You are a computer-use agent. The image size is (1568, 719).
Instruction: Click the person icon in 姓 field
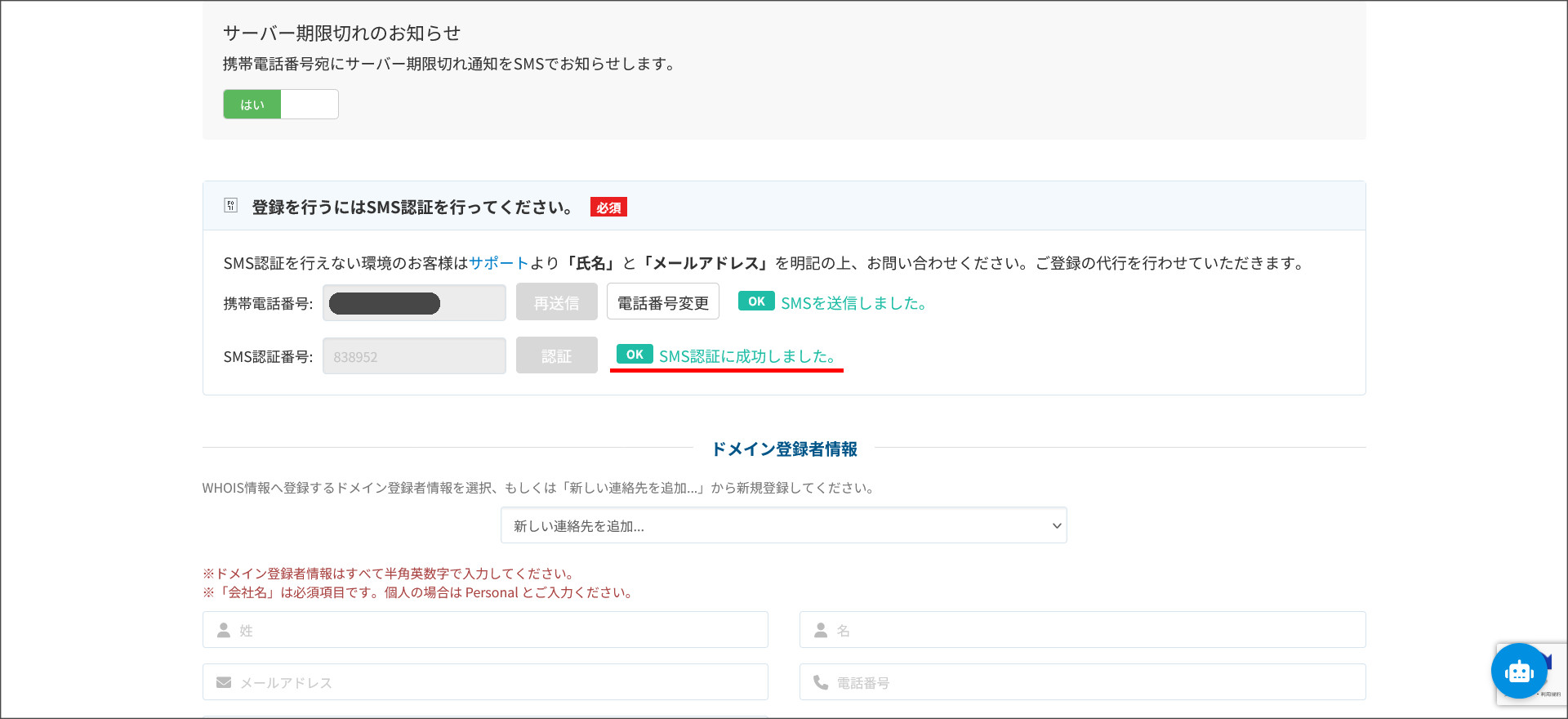point(223,630)
